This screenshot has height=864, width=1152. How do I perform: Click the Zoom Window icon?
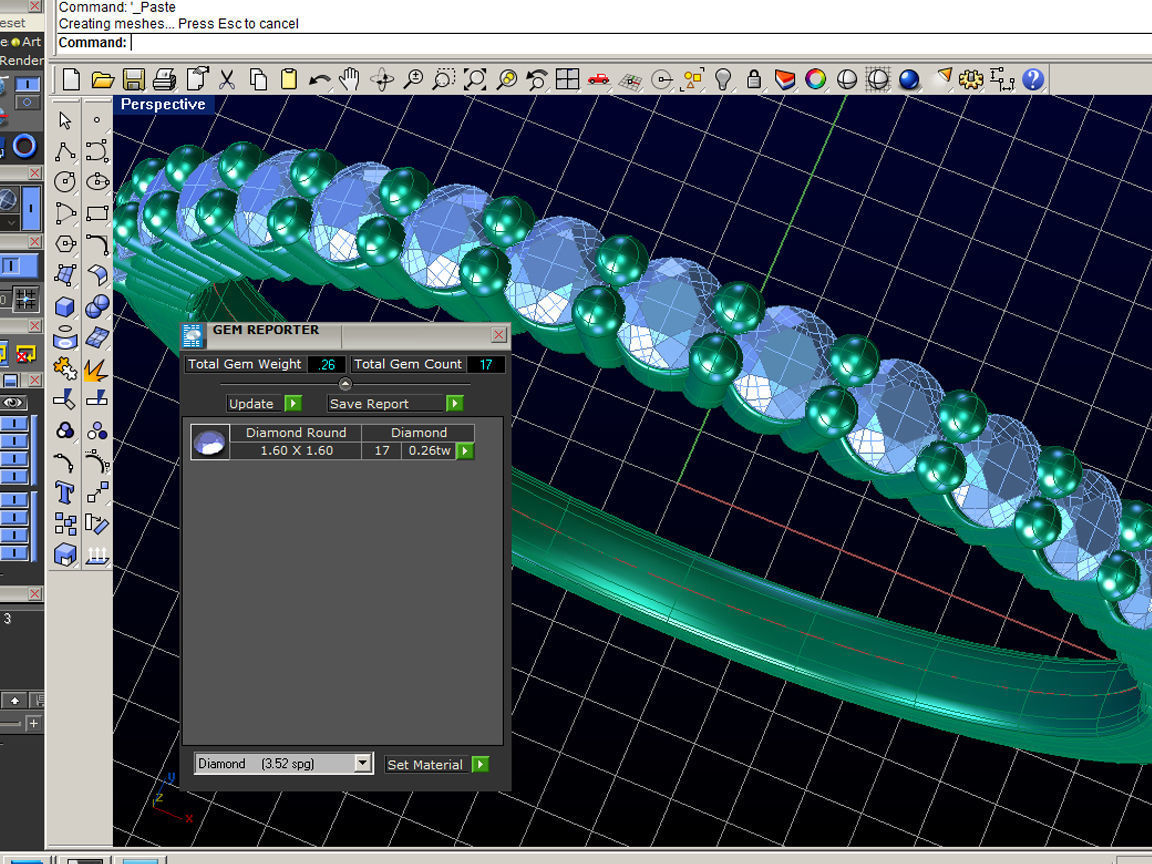[x=444, y=79]
